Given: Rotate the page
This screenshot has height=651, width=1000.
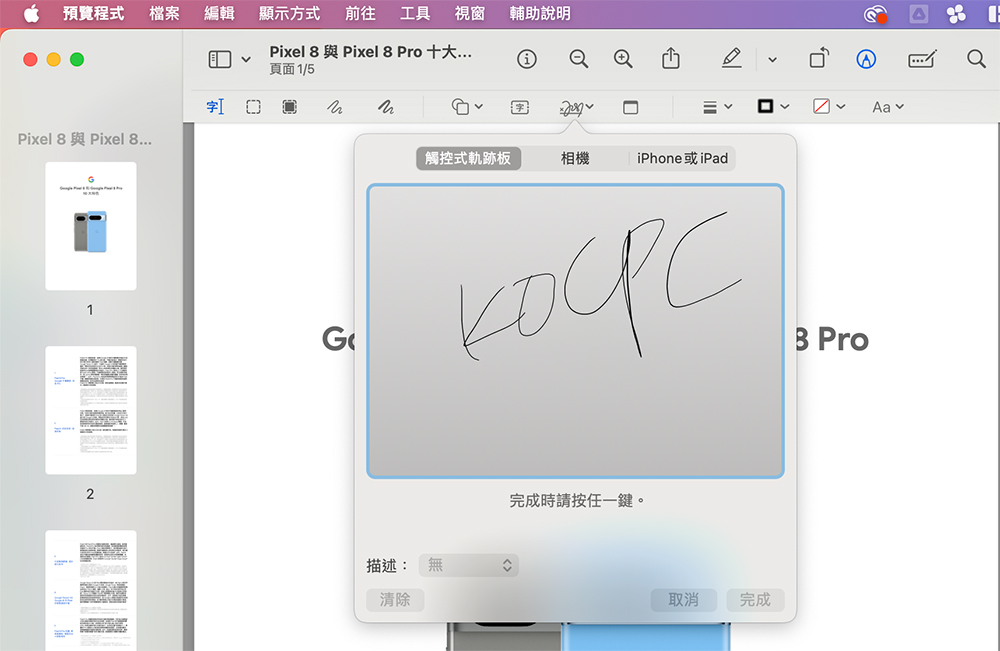Looking at the screenshot, I should (x=820, y=59).
